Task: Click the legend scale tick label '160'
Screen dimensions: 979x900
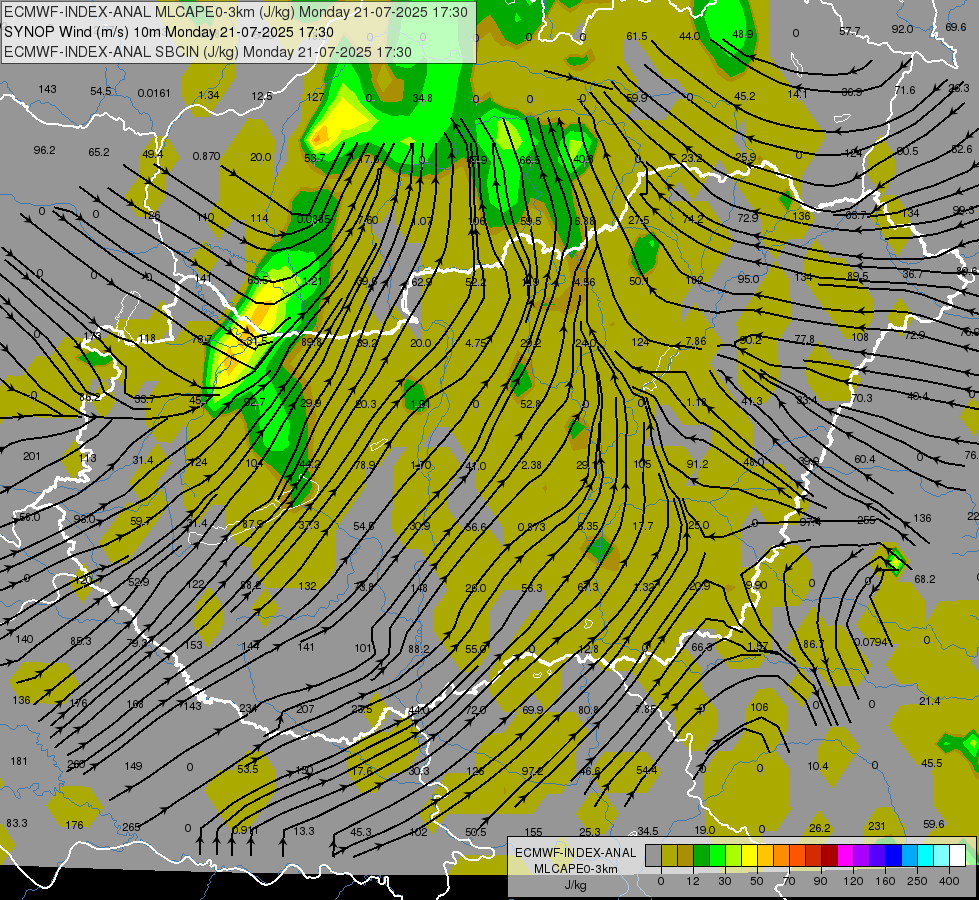Action: 885,881
